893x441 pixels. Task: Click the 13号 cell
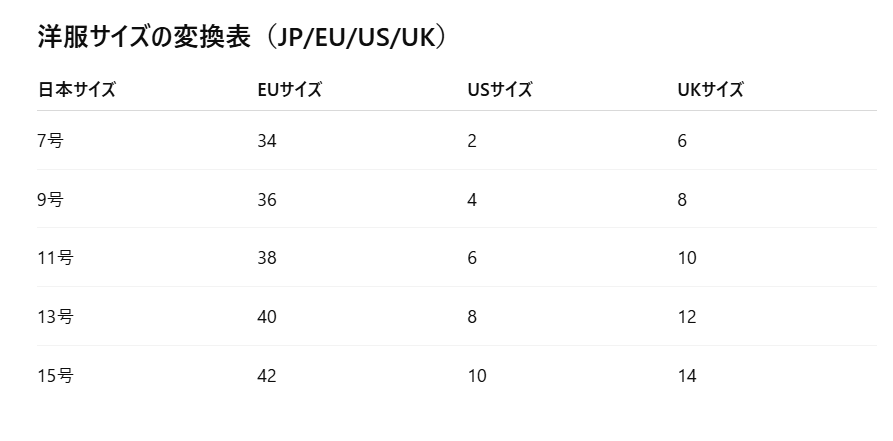pyautogui.click(x=55, y=316)
